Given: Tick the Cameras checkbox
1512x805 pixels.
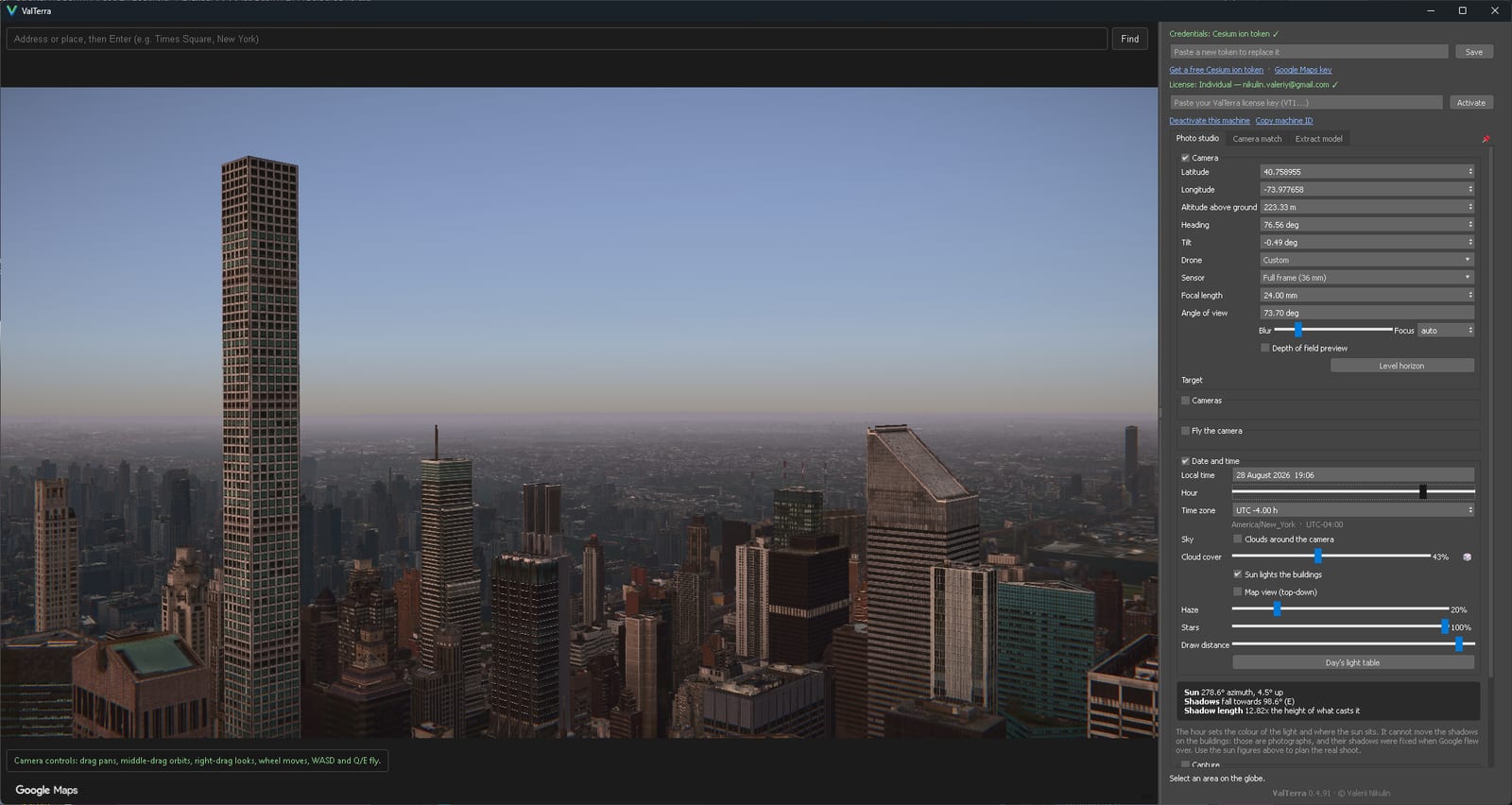Looking at the screenshot, I should click(x=1185, y=401).
